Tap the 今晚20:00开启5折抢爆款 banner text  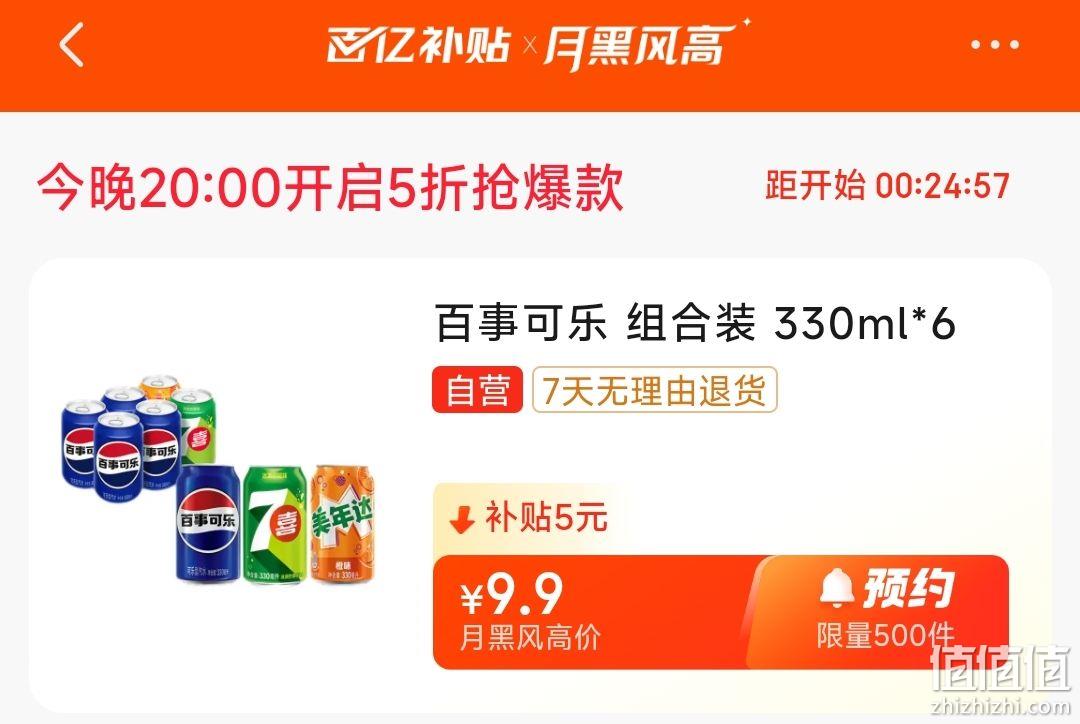330,187
